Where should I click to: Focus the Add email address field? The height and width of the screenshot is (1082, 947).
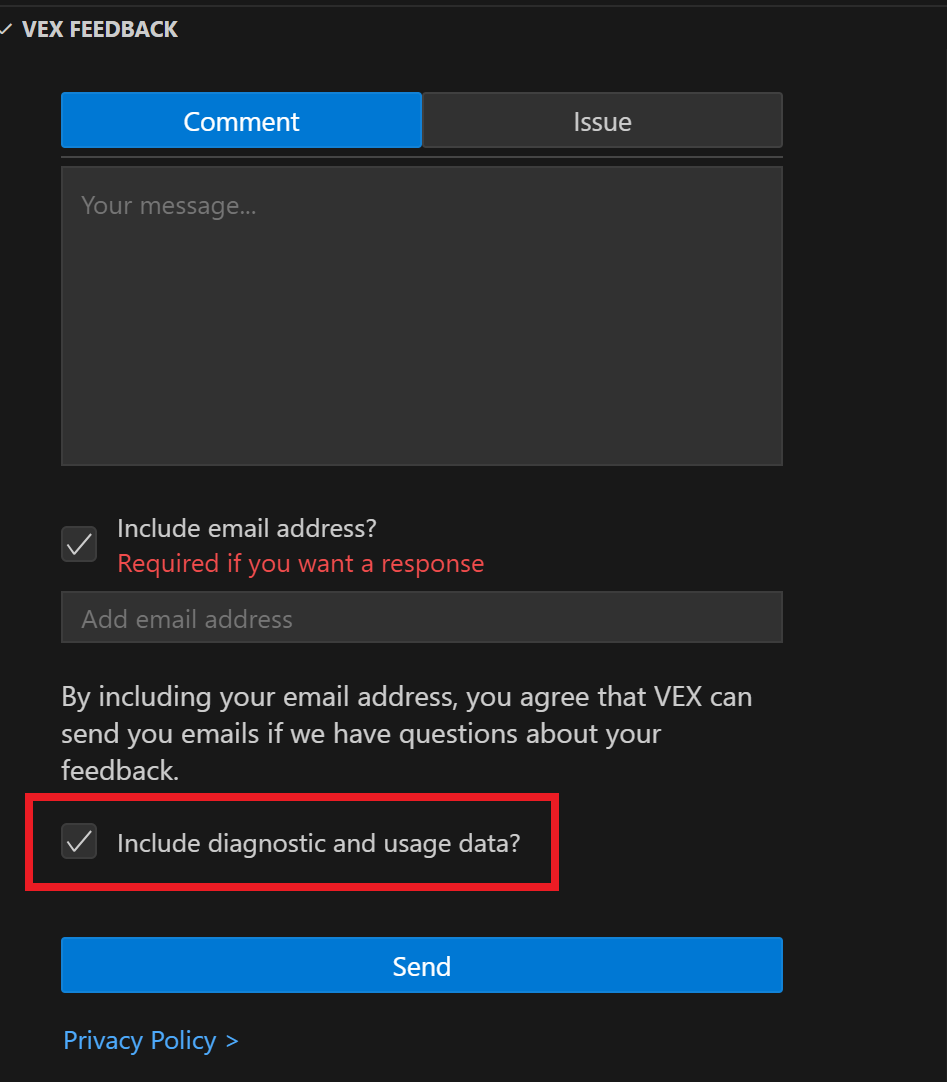tap(421, 618)
